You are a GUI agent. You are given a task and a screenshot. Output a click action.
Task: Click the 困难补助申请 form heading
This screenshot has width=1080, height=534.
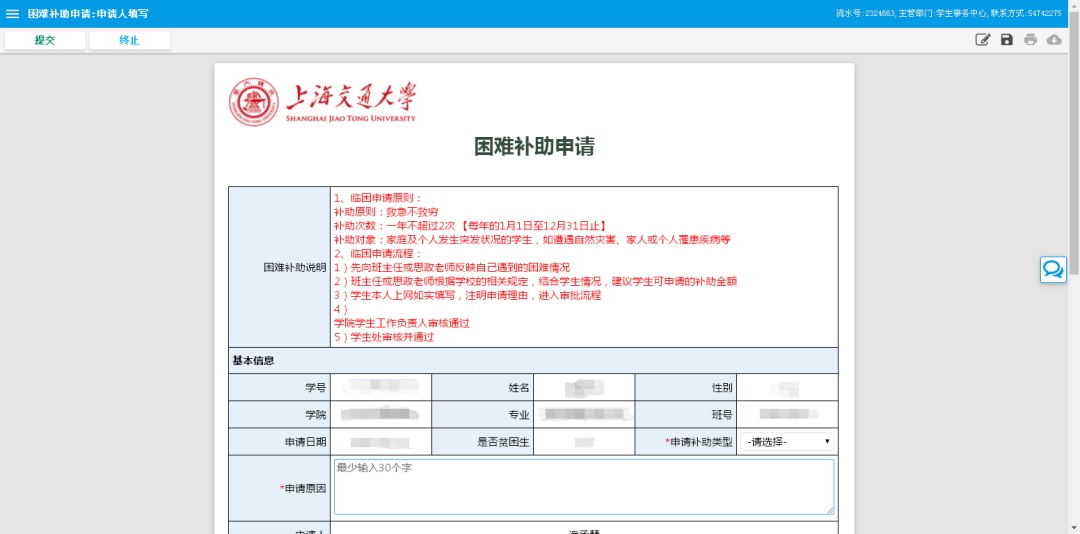(x=534, y=147)
